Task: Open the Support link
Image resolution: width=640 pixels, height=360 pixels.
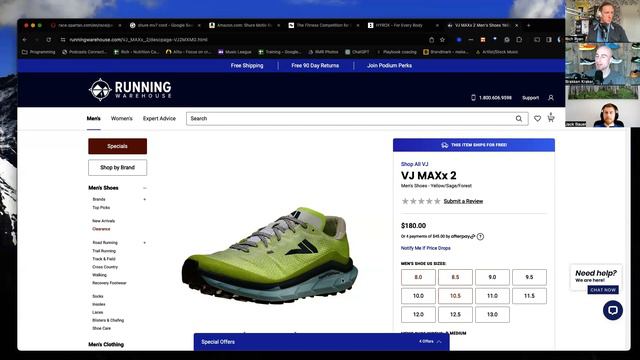Action: (x=531, y=98)
